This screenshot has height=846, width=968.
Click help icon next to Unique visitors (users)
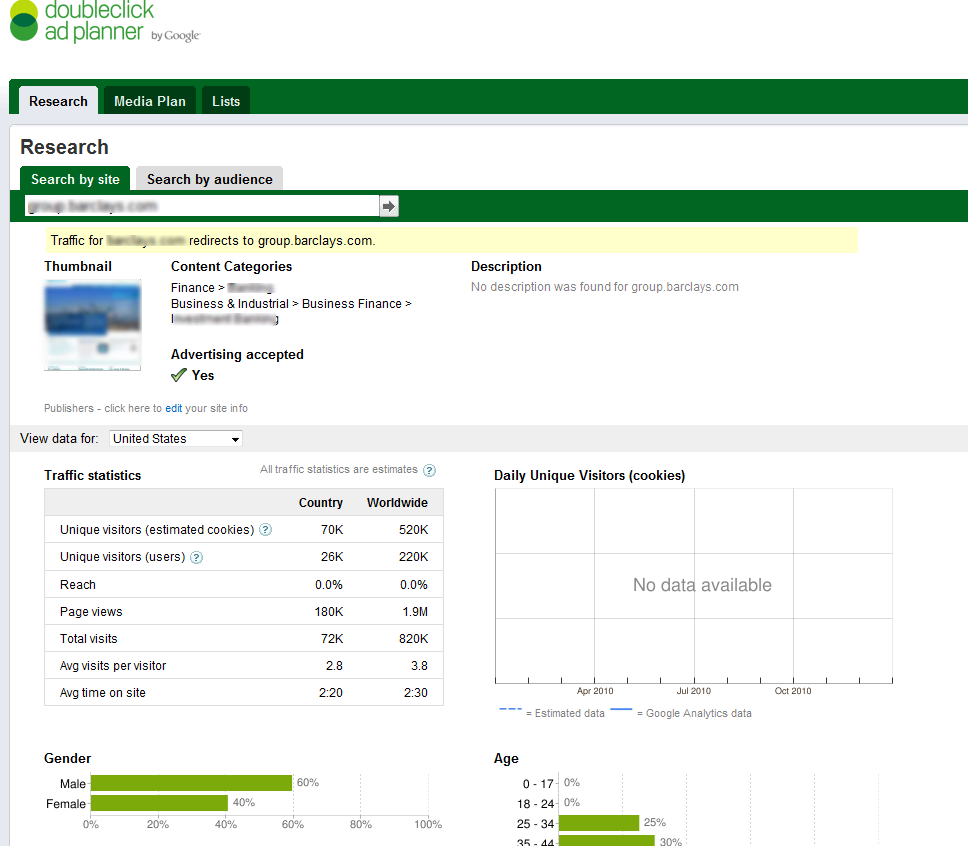[x=197, y=557]
